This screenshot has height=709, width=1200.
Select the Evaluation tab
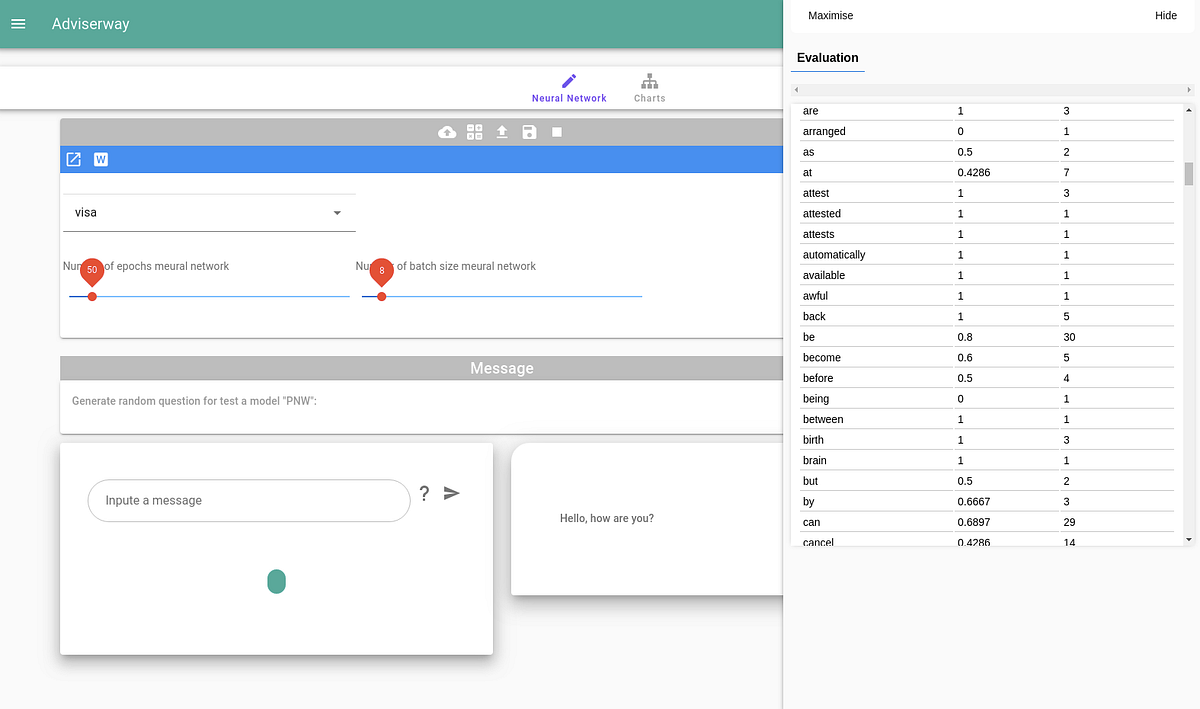point(827,58)
